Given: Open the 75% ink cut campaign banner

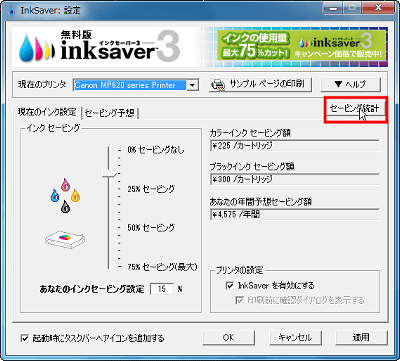Looking at the screenshot, I should pyautogui.click(x=302, y=46).
